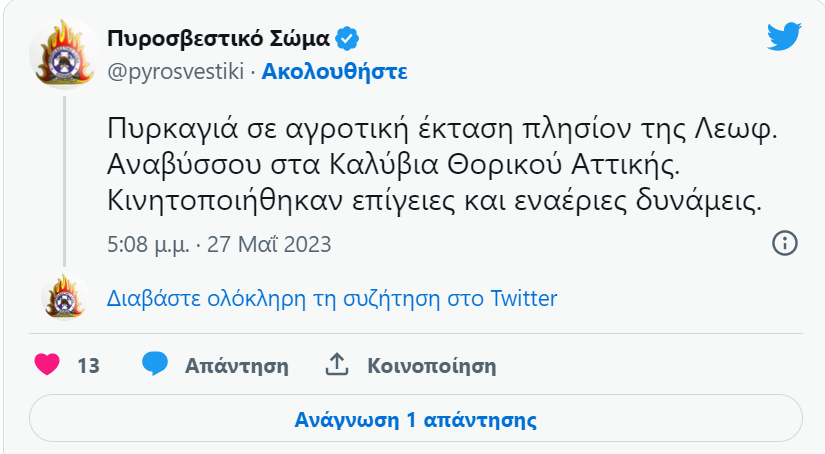Screen dimensions: 825x454
Task: Select the Κοινοποίηση share label
Action: [431, 366]
